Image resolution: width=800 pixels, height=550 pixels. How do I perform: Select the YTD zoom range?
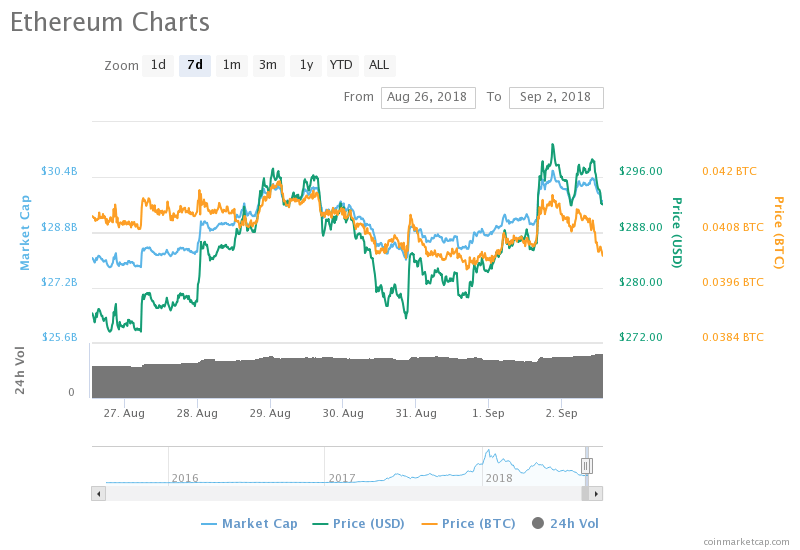pyautogui.click(x=342, y=65)
